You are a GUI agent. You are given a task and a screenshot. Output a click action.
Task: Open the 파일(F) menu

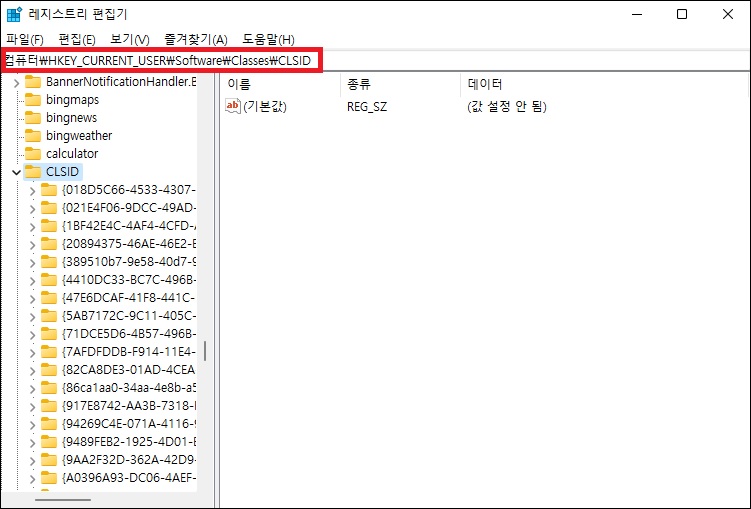[25, 39]
